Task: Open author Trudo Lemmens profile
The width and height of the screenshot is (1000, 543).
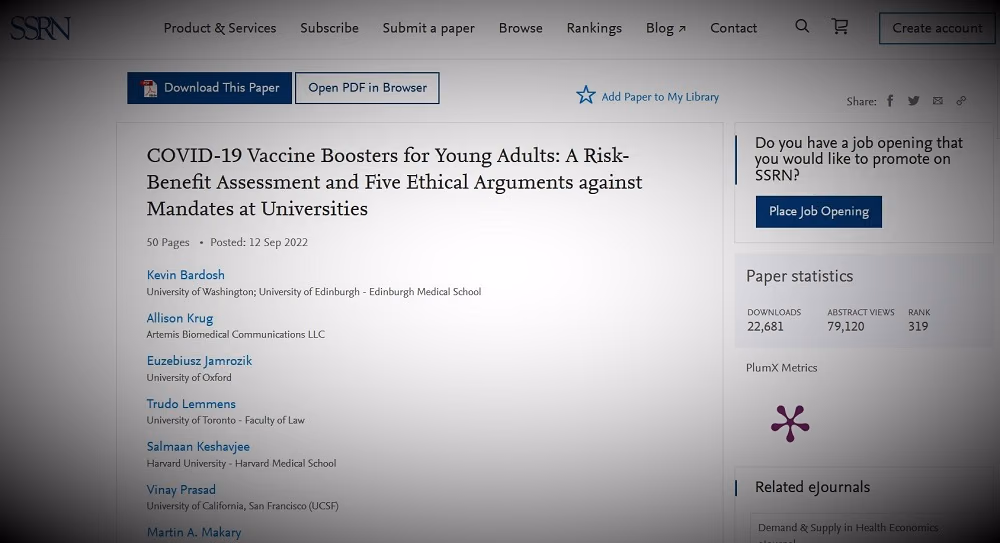Action: 191,404
